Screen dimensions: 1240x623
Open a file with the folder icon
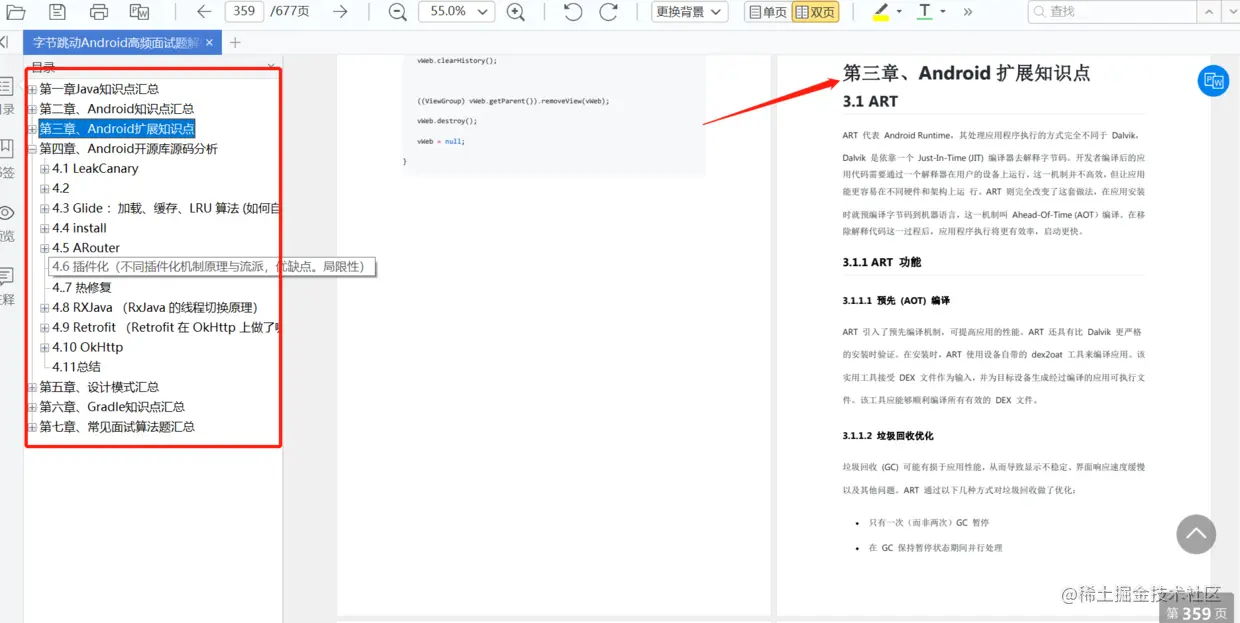click(x=15, y=12)
